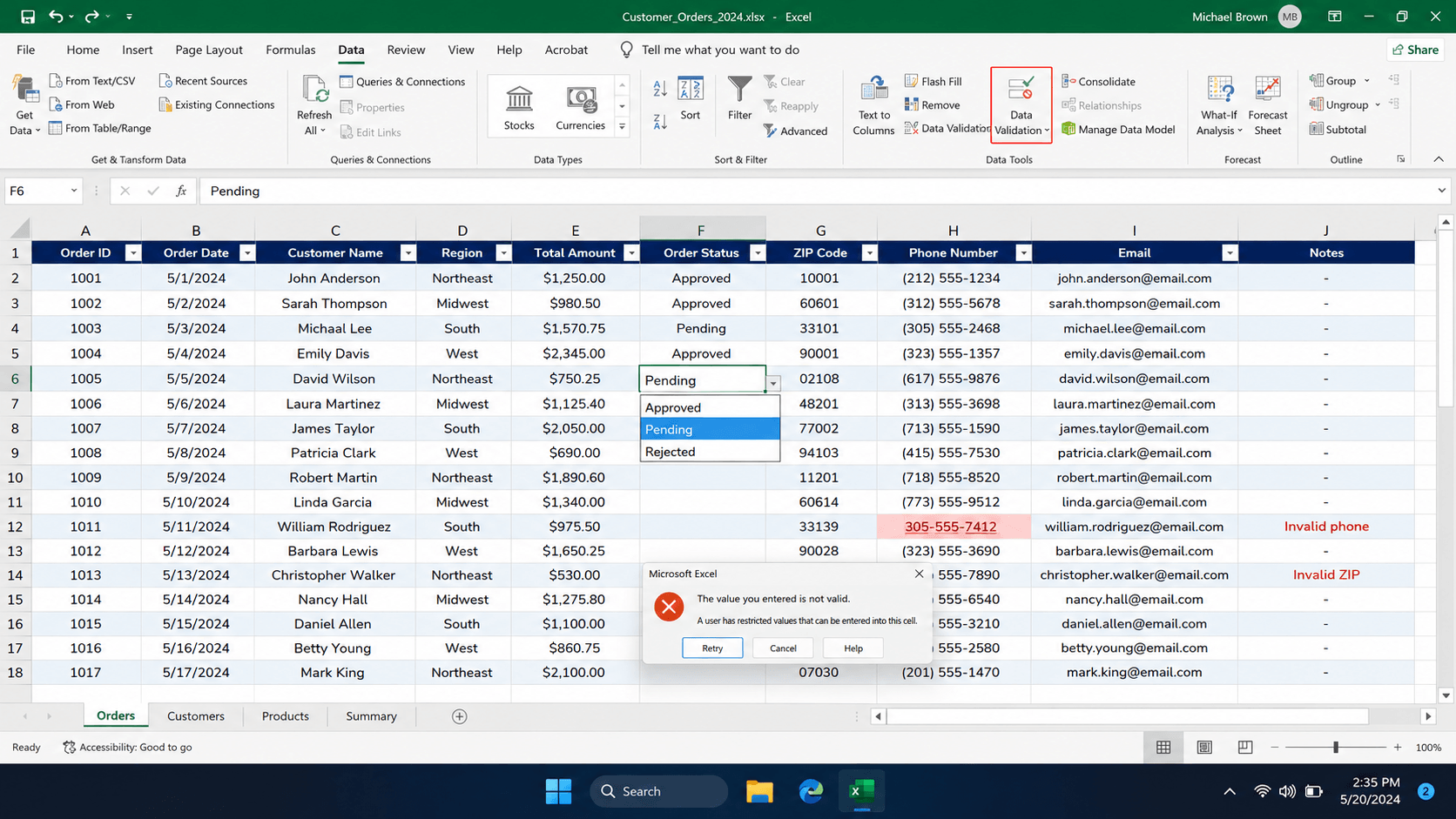Viewport: 1456px width, 819px height.
Task: Choose From Table/Range import
Action: [x=100, y=128]
